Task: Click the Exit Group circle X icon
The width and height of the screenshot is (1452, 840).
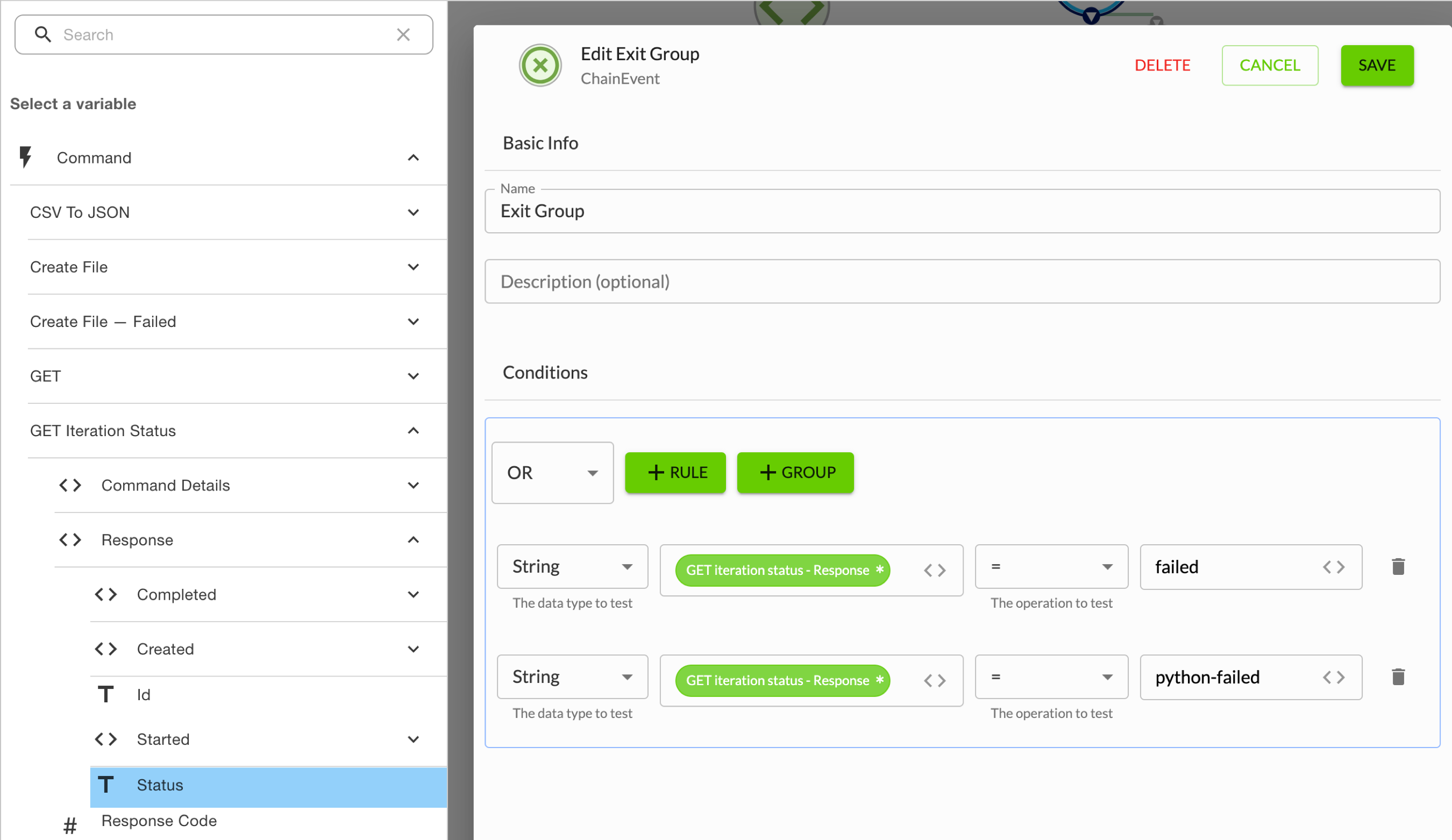Action: click(540, 65)
